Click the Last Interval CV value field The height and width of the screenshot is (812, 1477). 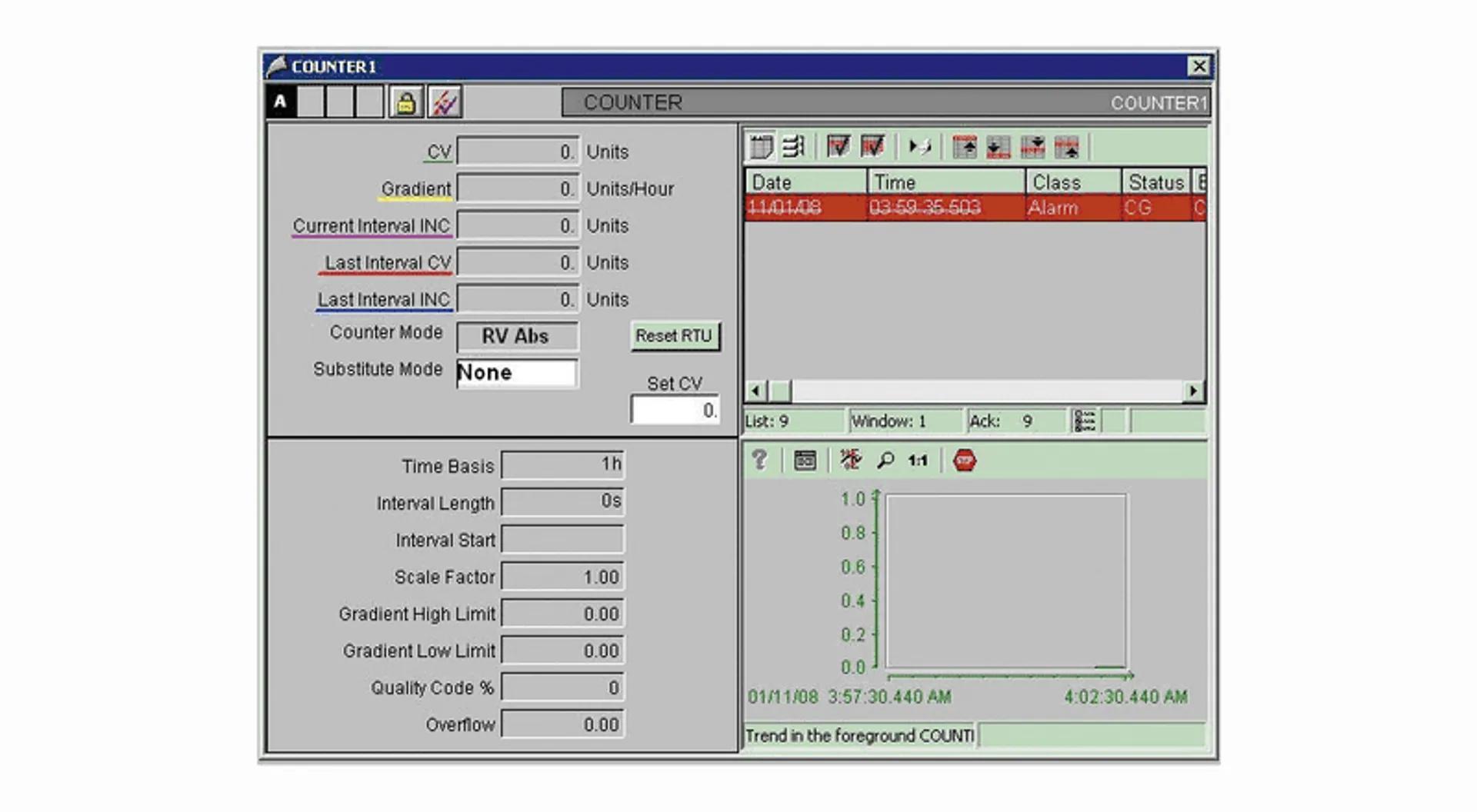tap(517, 262)
